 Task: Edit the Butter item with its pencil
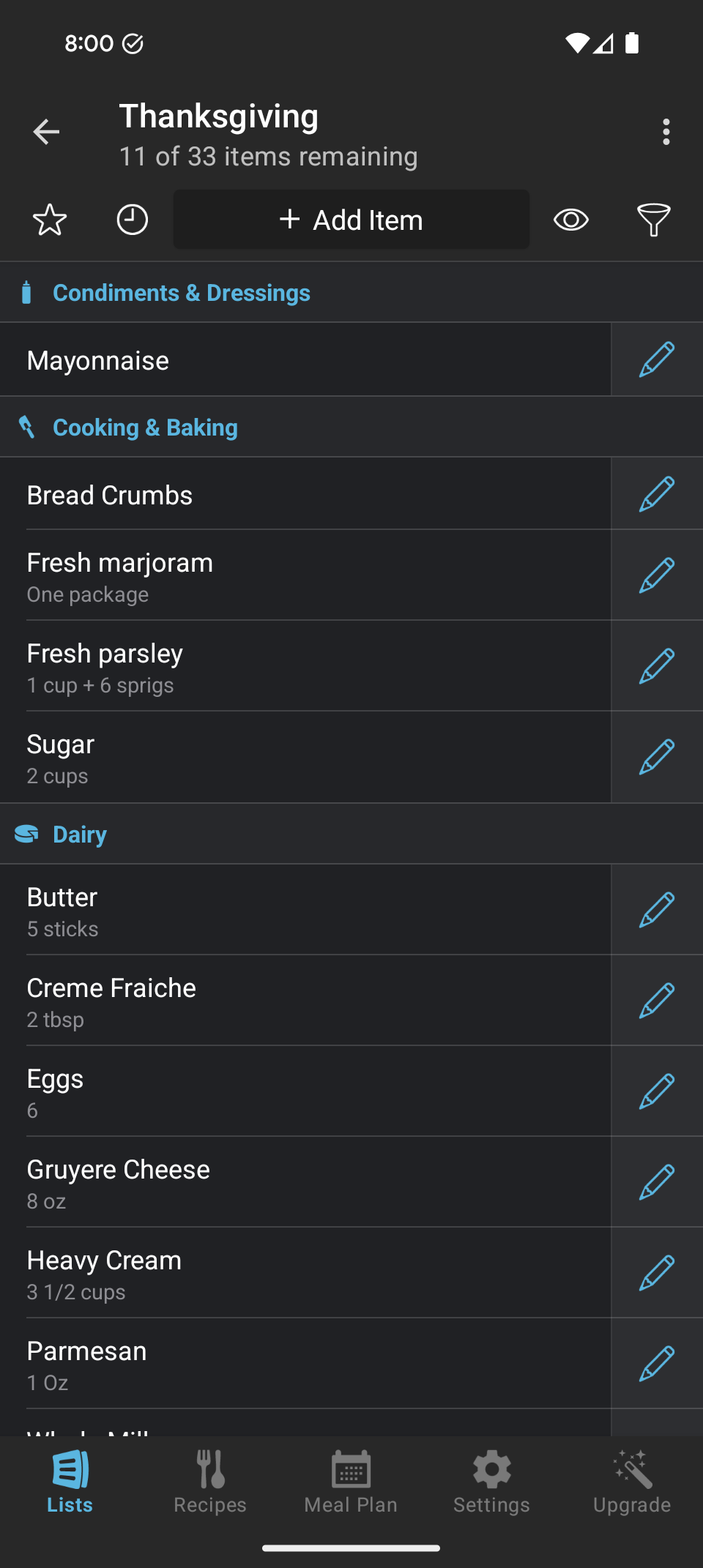pos(657,910)
